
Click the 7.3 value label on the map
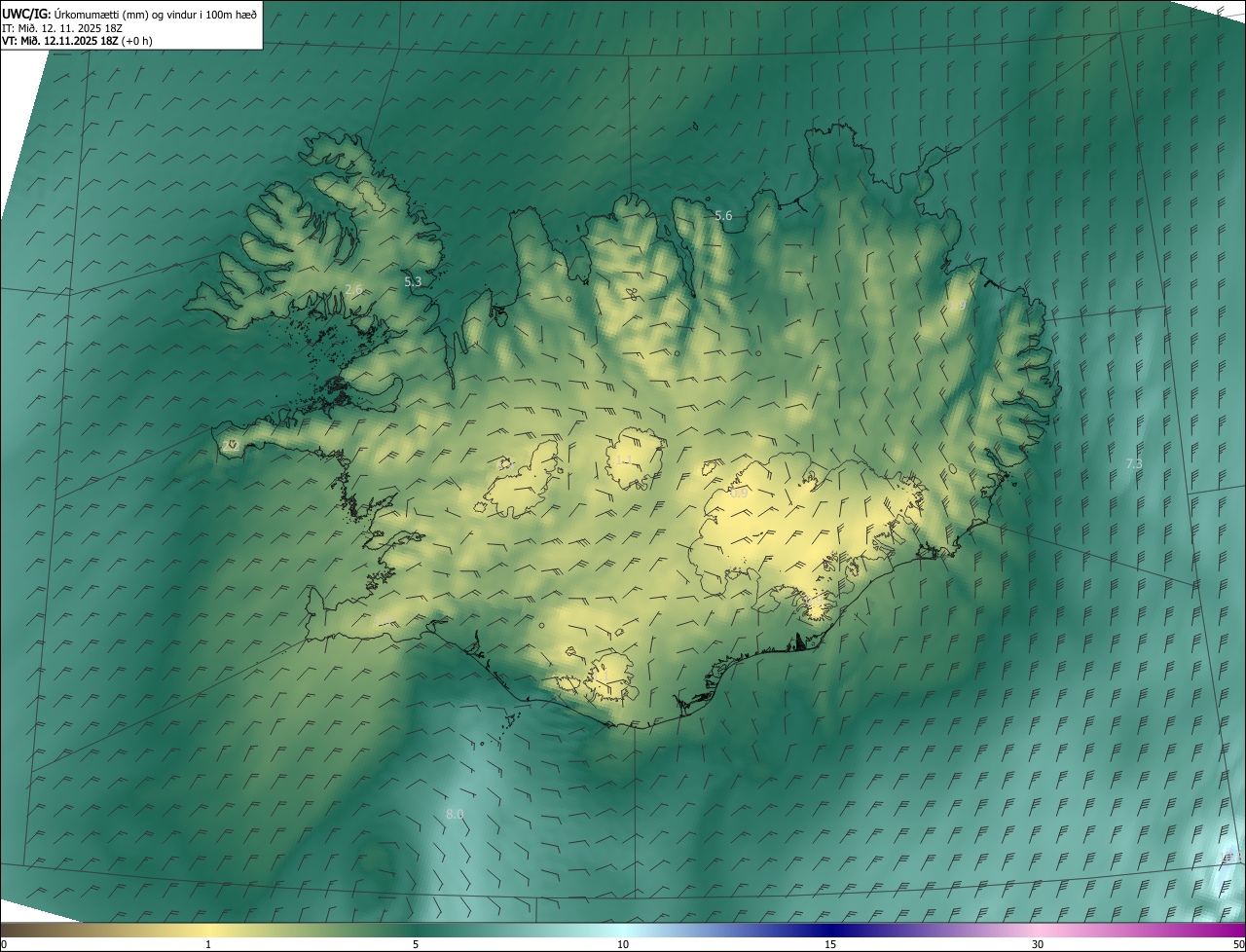coord(1134,463)
